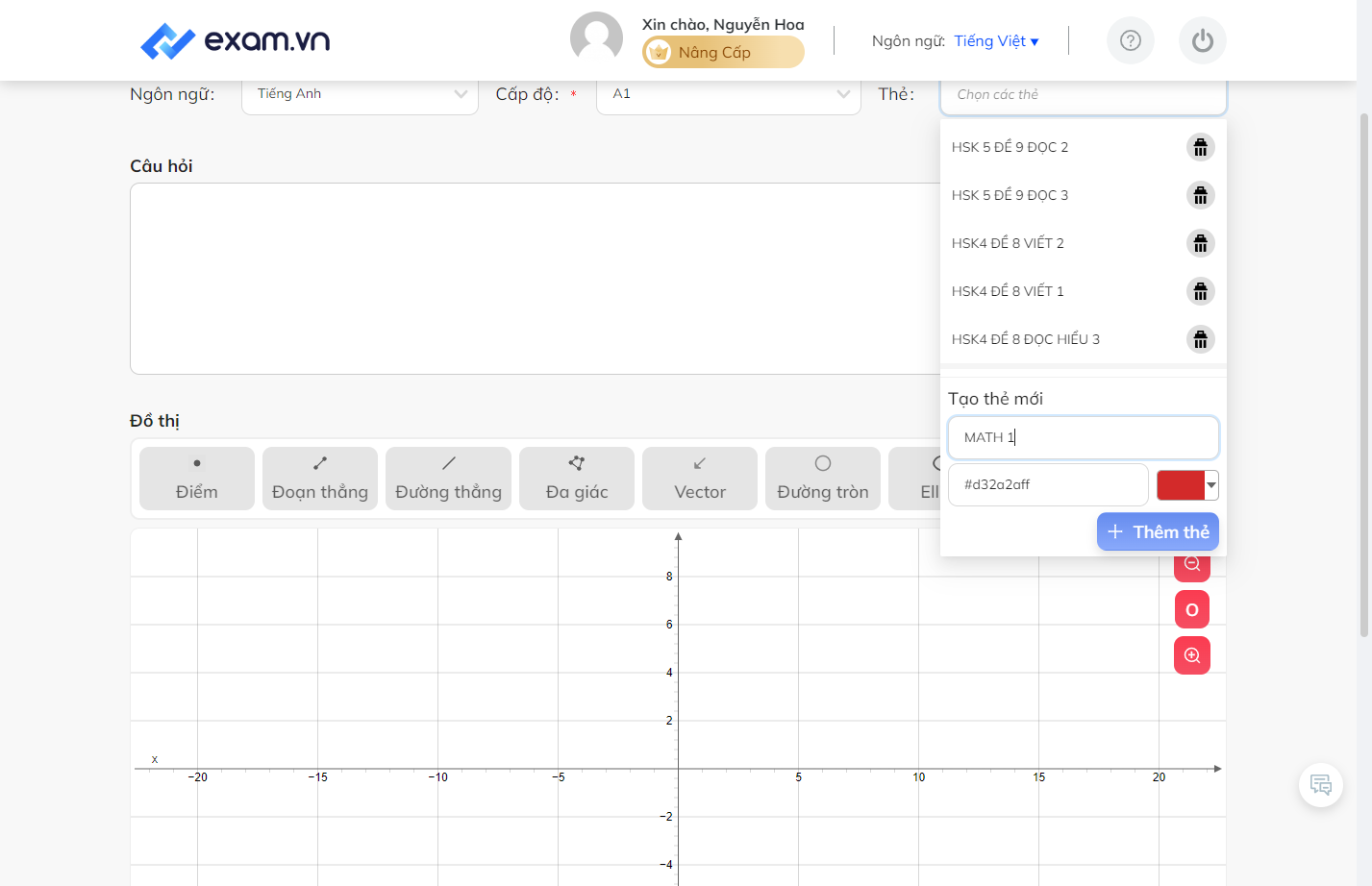Click the hex color code field
This screenshot has width=1372, height=886.
1048,484
